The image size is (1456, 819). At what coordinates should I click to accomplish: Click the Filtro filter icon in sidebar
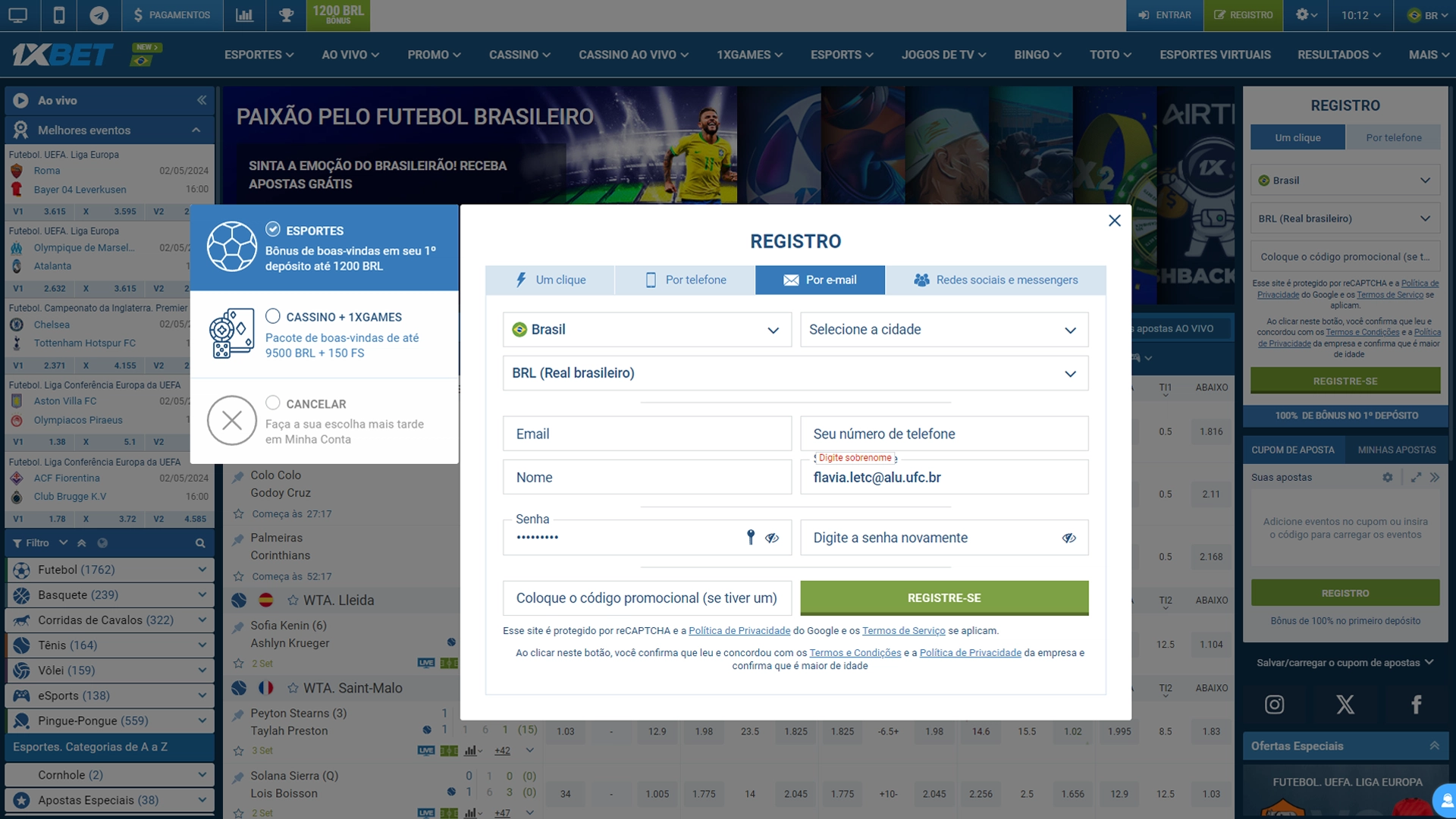point(17,543)
